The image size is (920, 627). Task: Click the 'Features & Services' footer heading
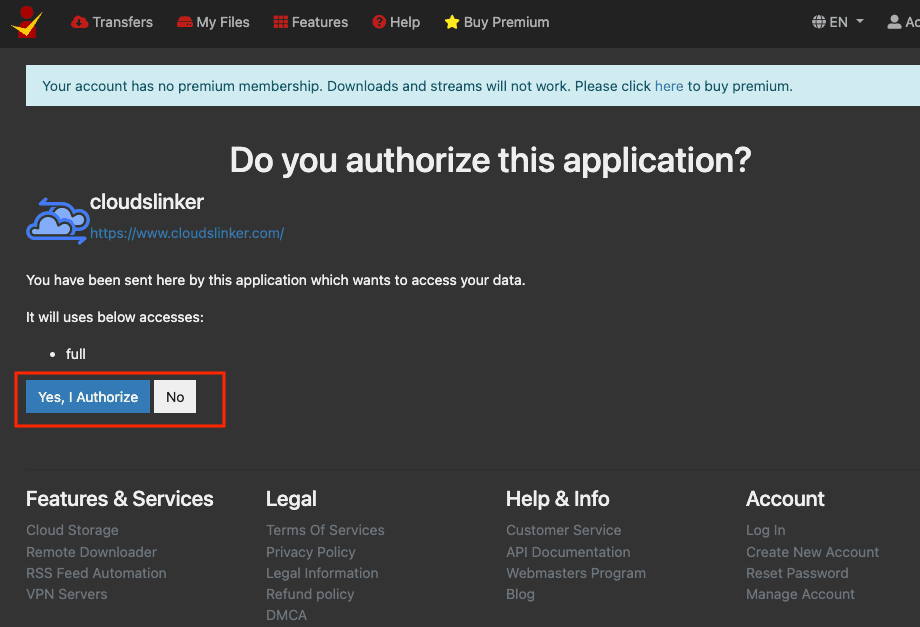120,499
